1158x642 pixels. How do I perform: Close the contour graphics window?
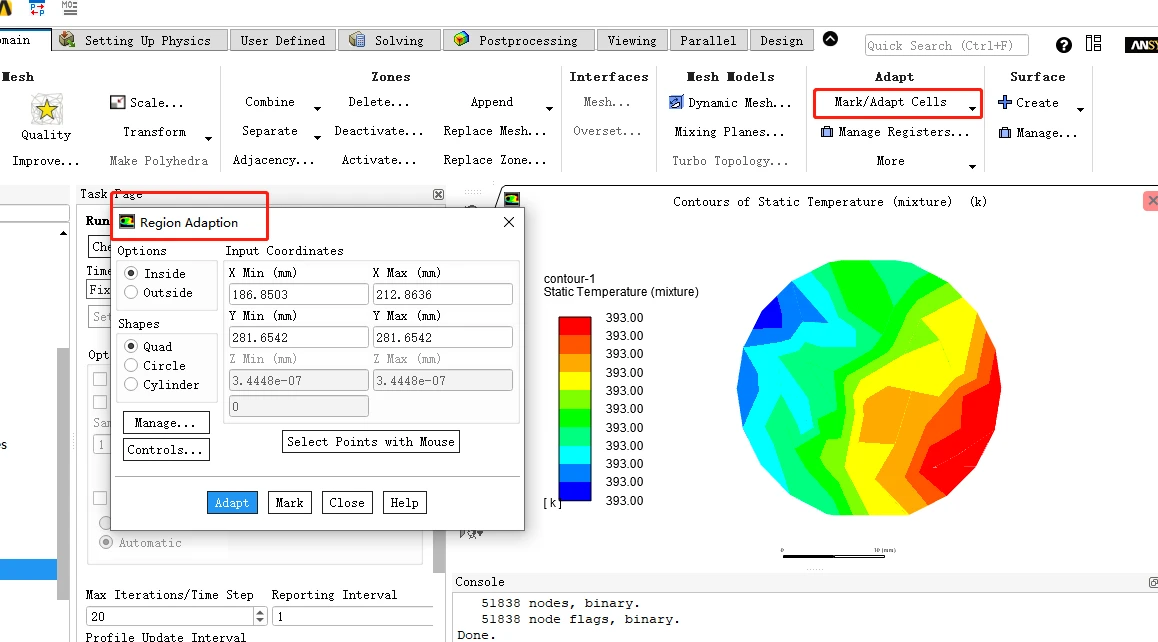pyautogui.click(x=1151, y=200)
